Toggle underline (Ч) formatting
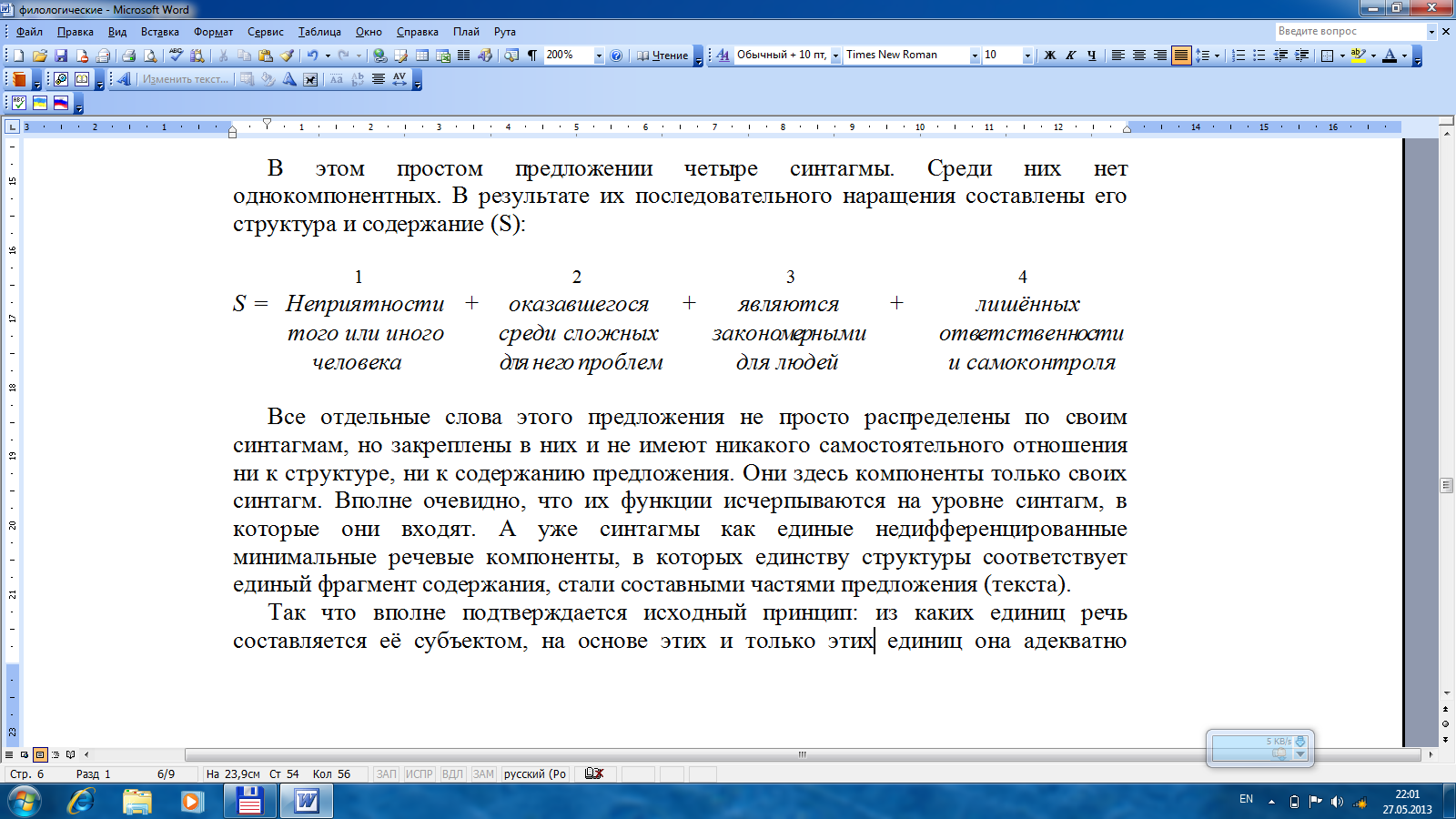 click(x=1092, y=56)
